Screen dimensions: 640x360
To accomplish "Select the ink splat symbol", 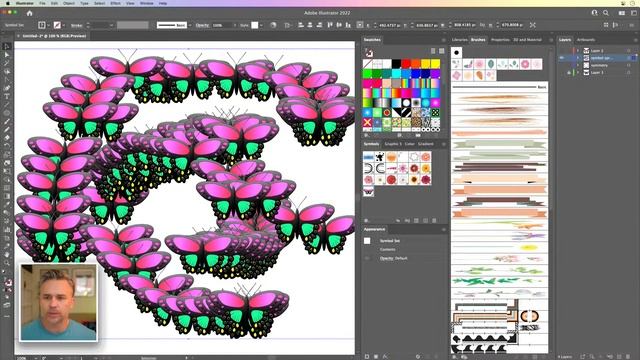I will coord(380,157).
